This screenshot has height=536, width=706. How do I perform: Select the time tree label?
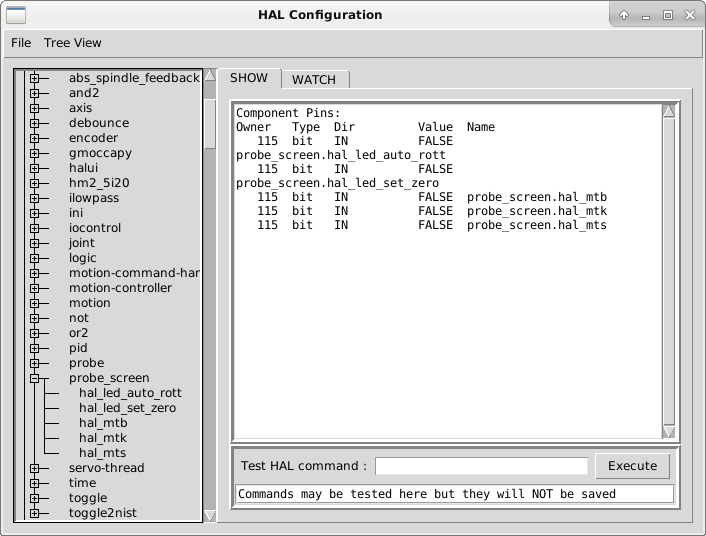click(x=82, y=483)
